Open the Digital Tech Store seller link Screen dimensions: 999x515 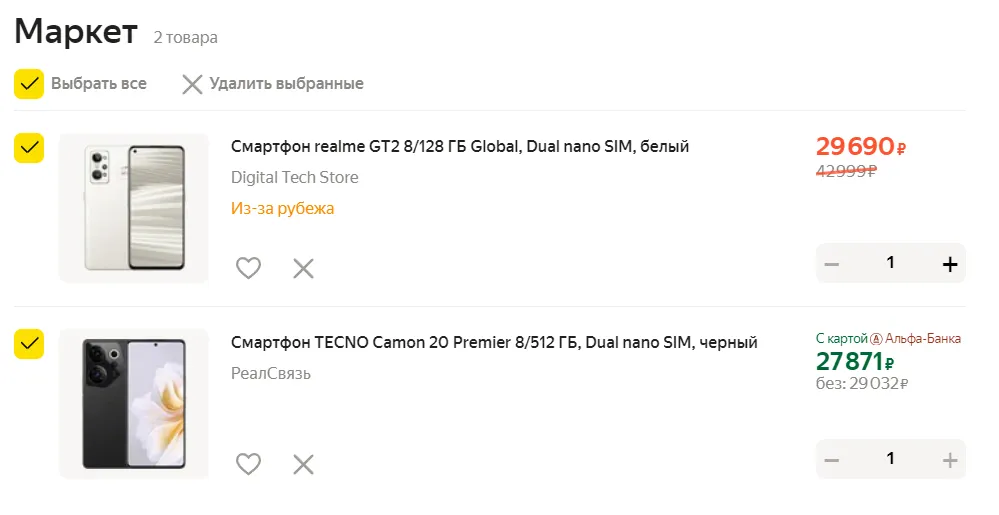[294, 178]
